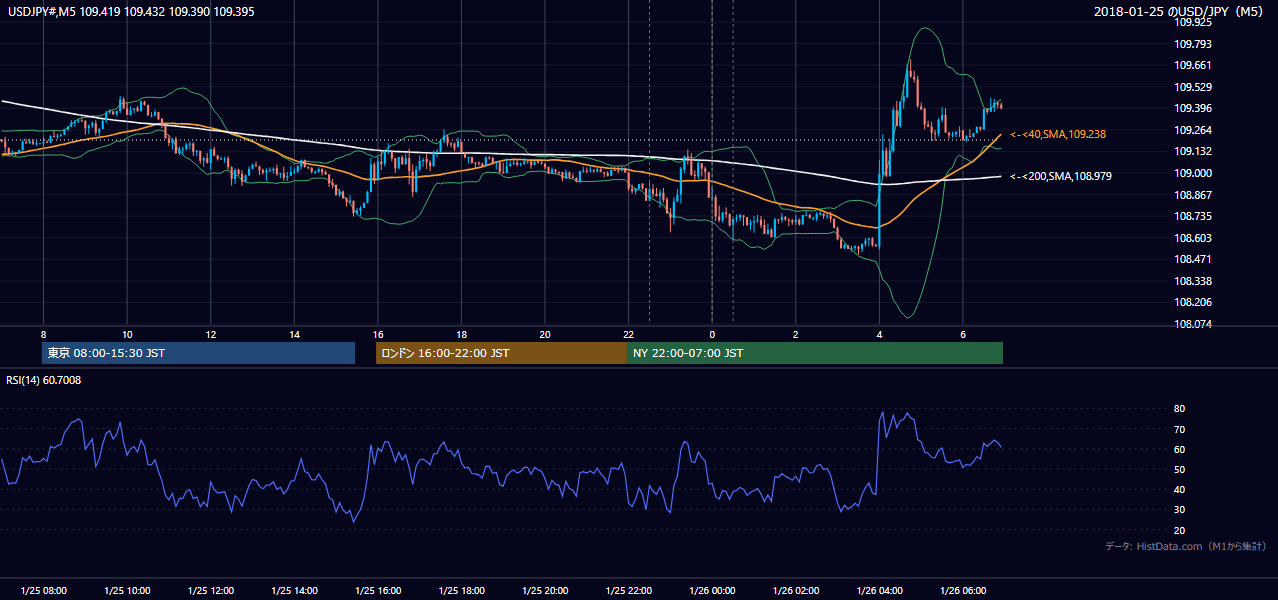The width and height of the screenshot is (1278, 600).
Task: Click the RSI(14) 60.7008 indicator label
Action: pos(44,379)
